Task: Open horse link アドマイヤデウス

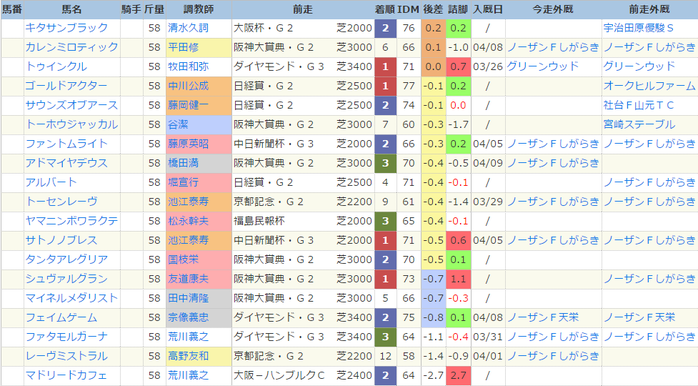Action: (x=66, y=163)
